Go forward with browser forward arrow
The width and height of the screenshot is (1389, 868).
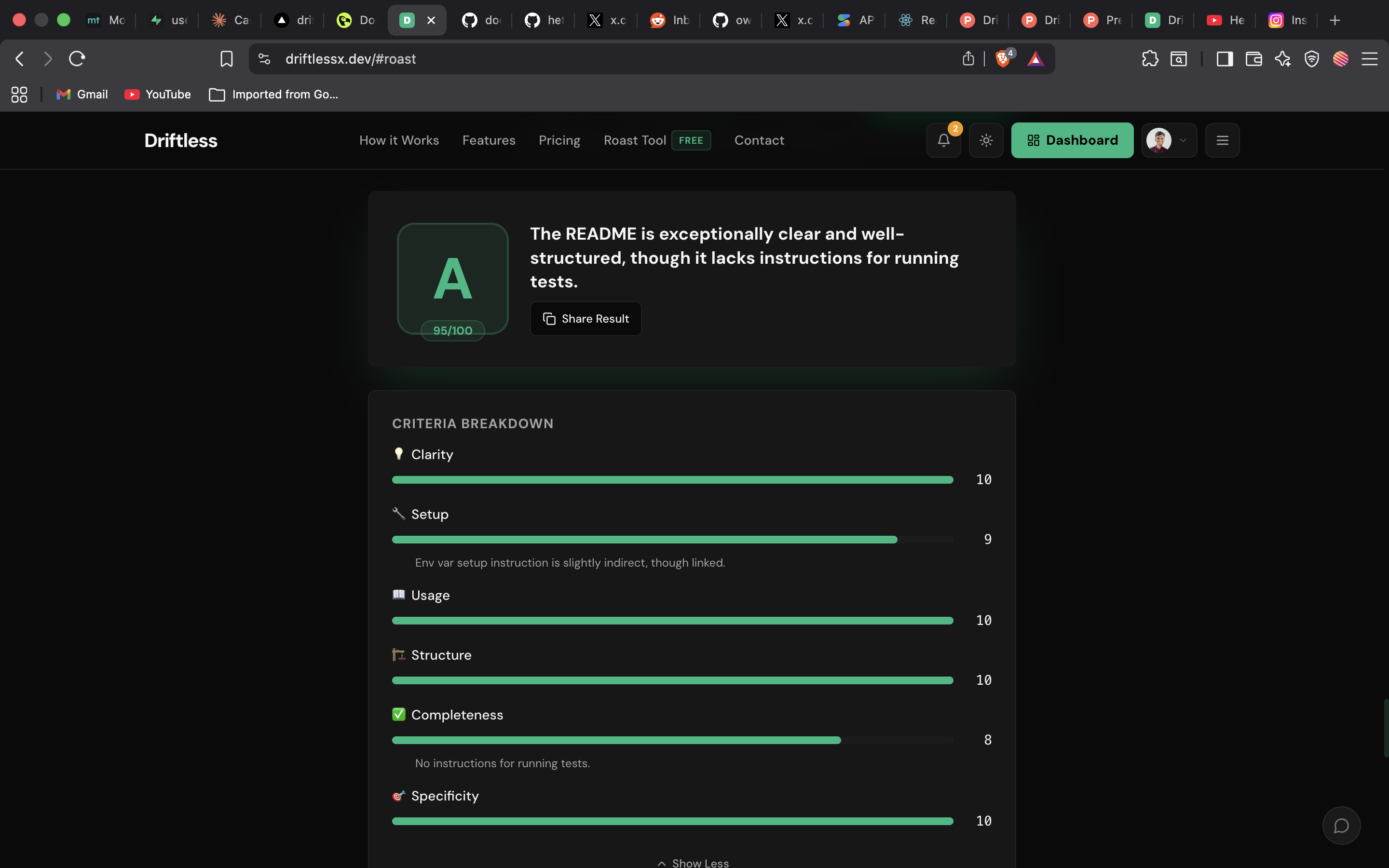(48, 58)
